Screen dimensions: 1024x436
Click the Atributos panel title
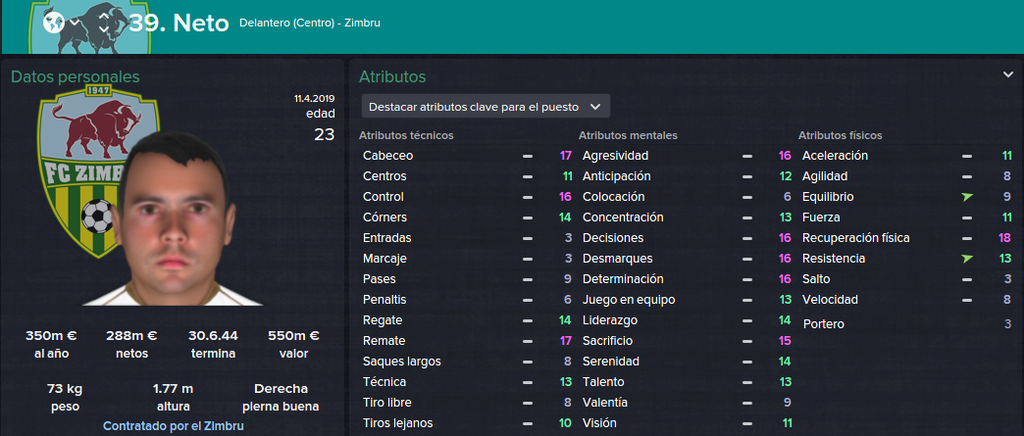click(392, 77)
